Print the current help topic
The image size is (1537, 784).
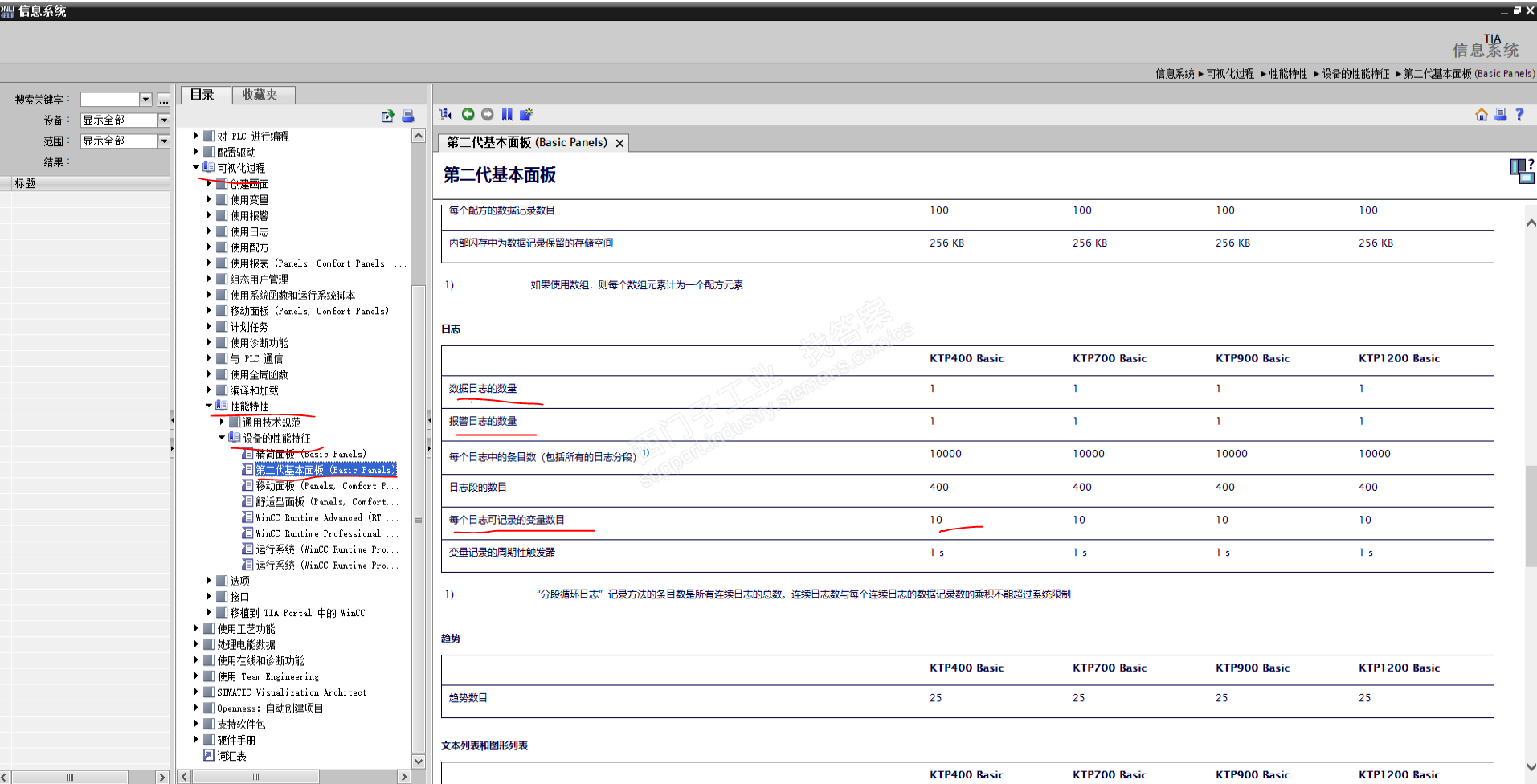click(1500, 114)
